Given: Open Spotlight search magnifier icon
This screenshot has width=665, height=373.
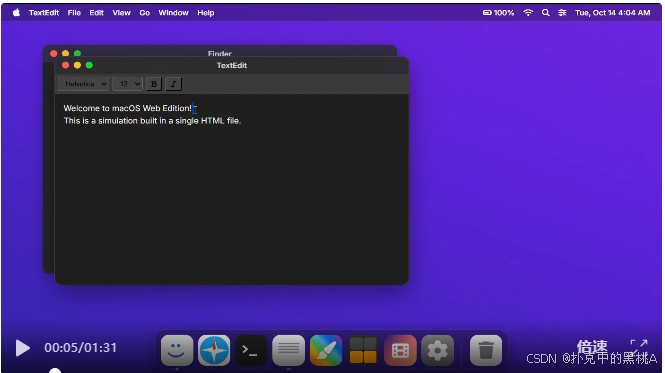Looking at the screenshot, I should (545, 13).
